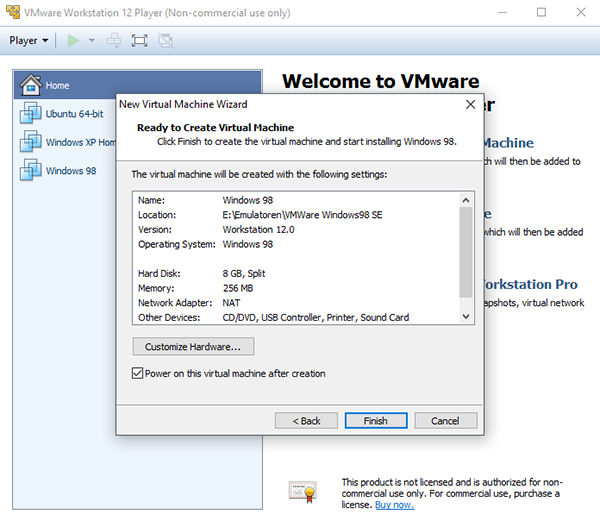Screen dimensions: 600x521
Task: Go back to the previous wizard step
Action: (307, 421)
